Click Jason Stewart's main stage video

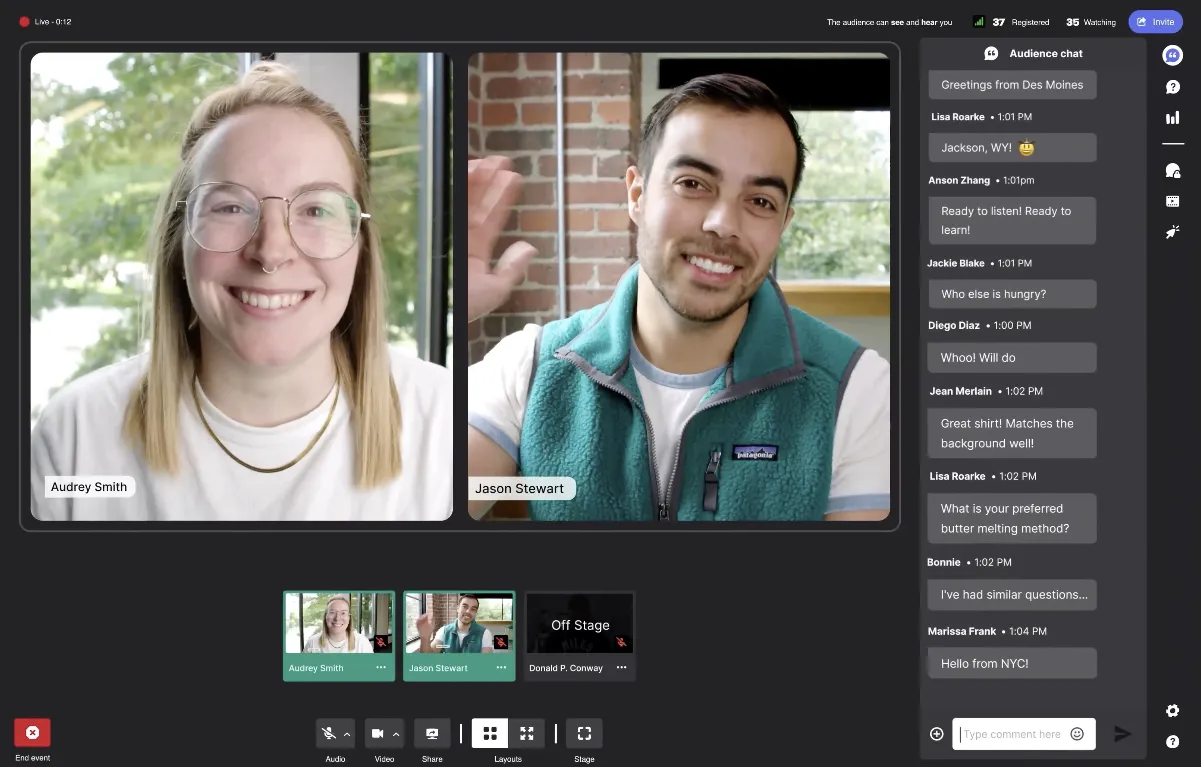click(x=679, y=286)
